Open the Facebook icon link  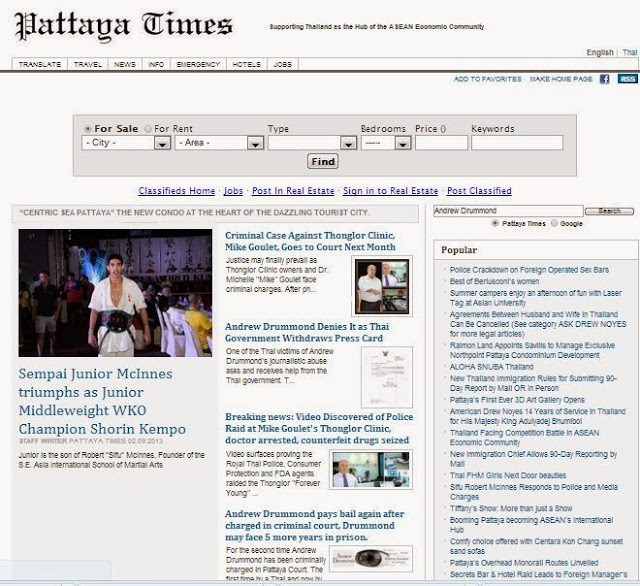[604, 79]
